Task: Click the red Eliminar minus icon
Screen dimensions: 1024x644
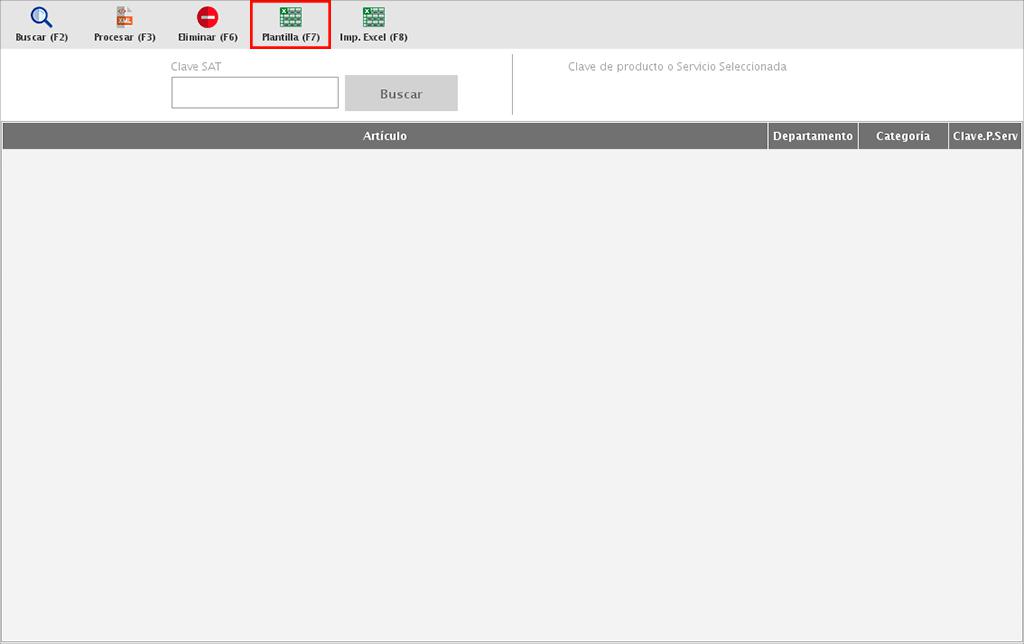Action: [x=207, y=17]
